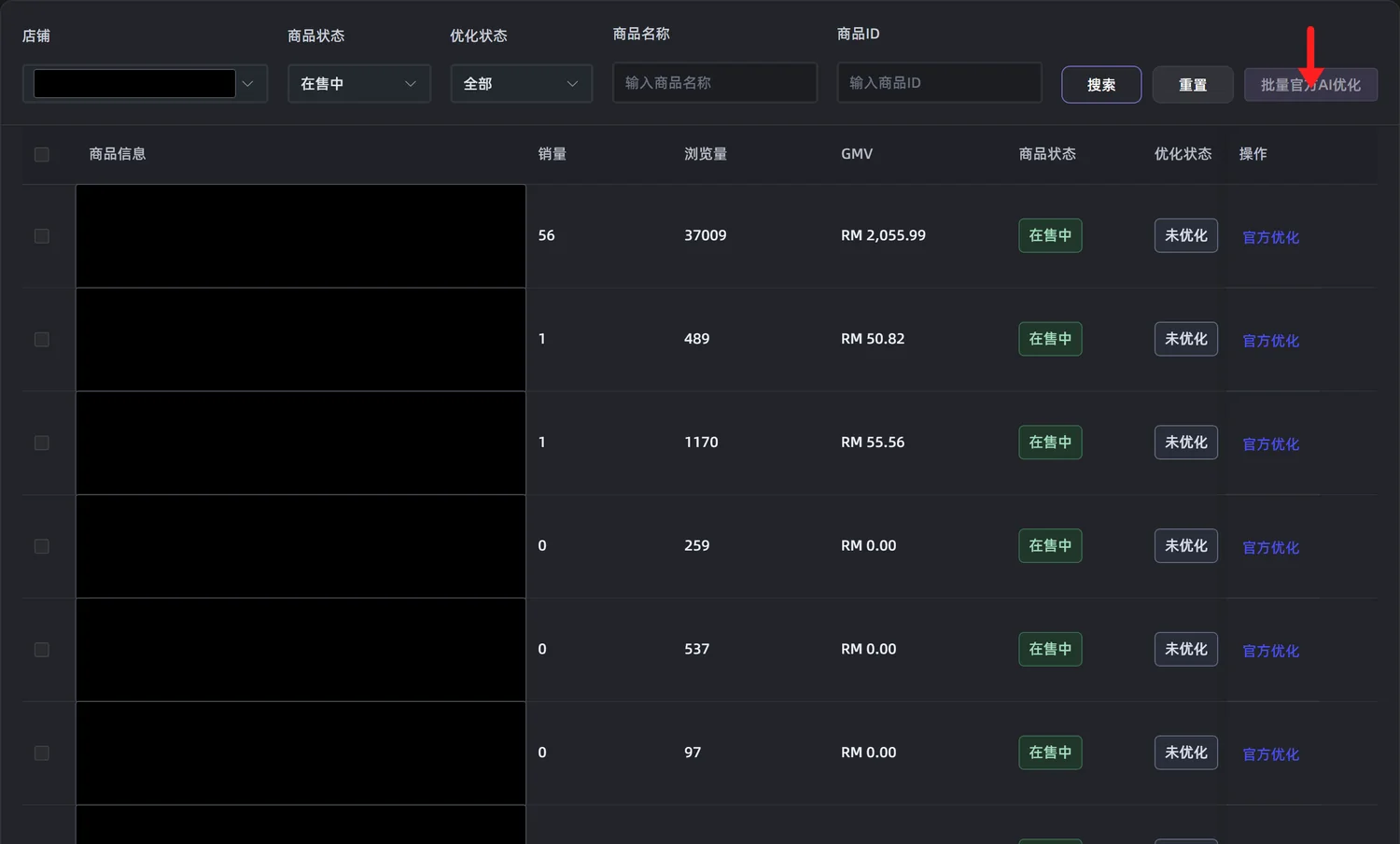Click the RM 2,055.99 GMV value
This screenshot has height=844, width=1400.
point(883,235)
